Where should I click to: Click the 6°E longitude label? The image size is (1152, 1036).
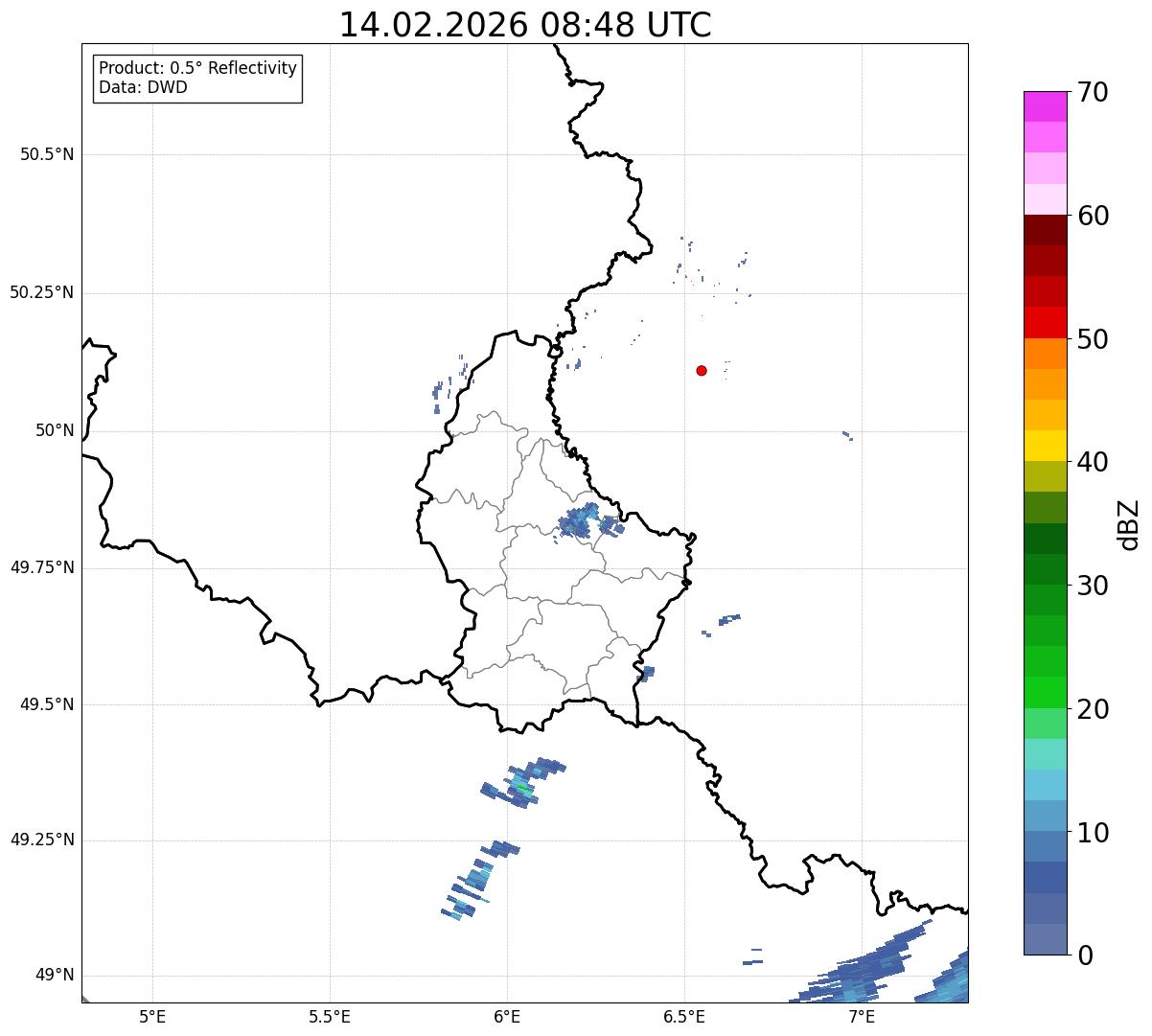pyautogui.click(x=507, y=1016)
